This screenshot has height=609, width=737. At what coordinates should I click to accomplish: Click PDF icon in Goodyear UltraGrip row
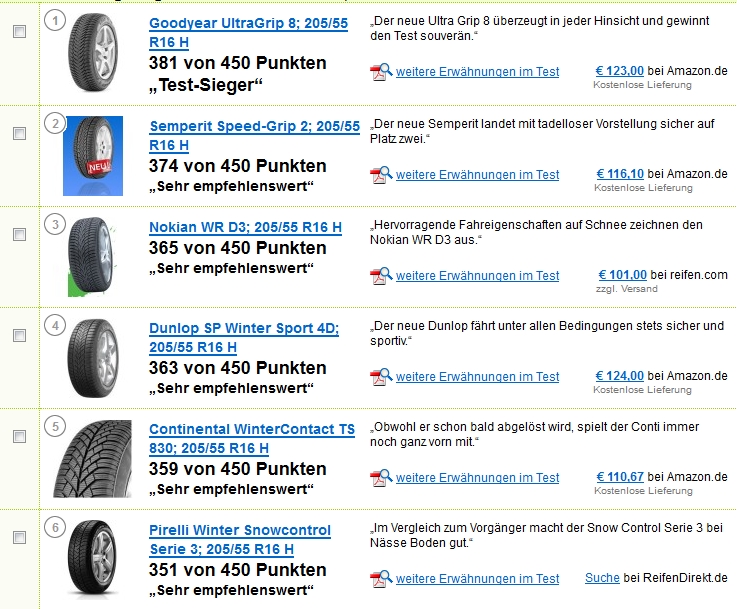pos(380,72)
